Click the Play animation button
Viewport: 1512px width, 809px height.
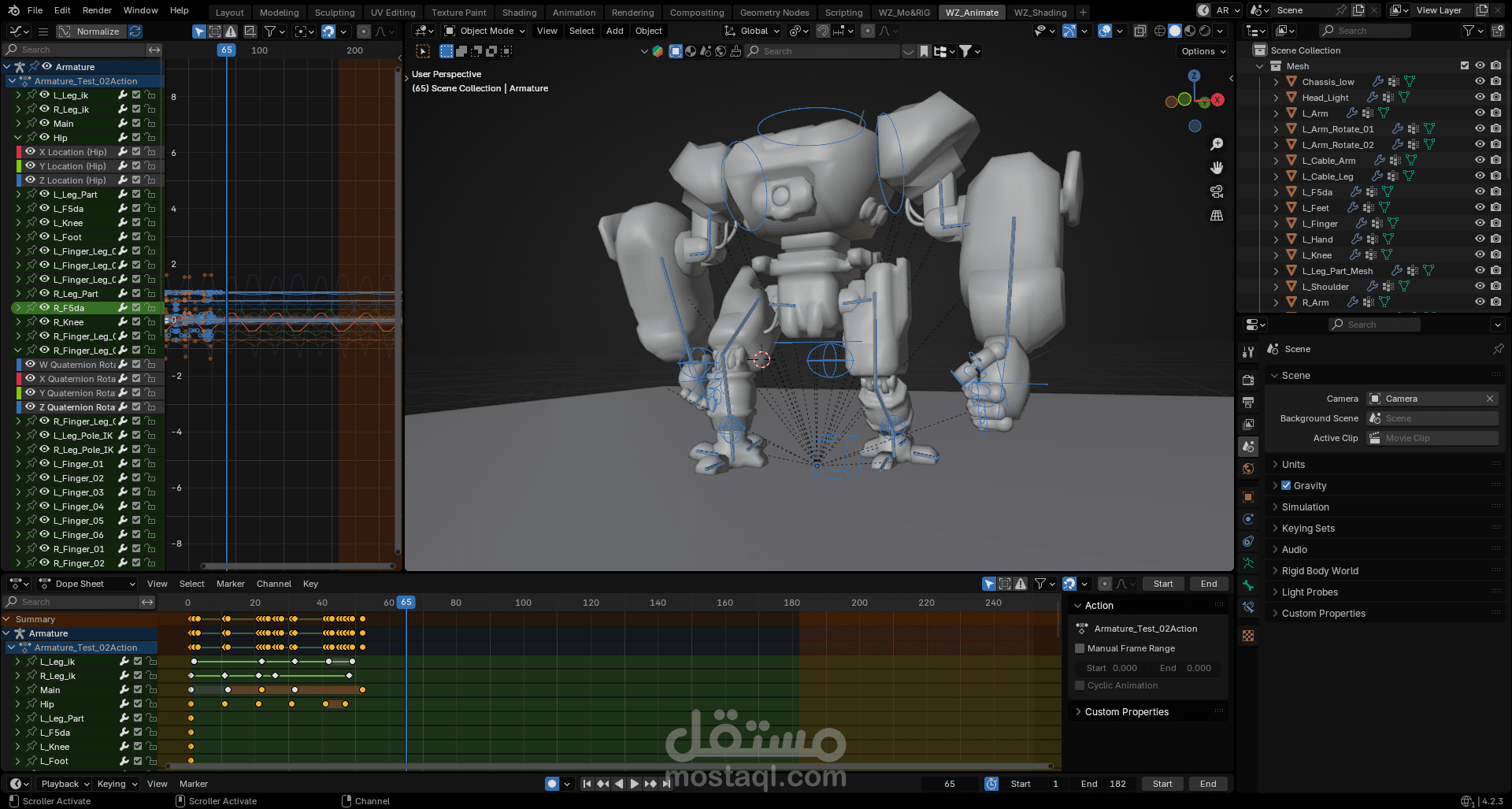635,784
